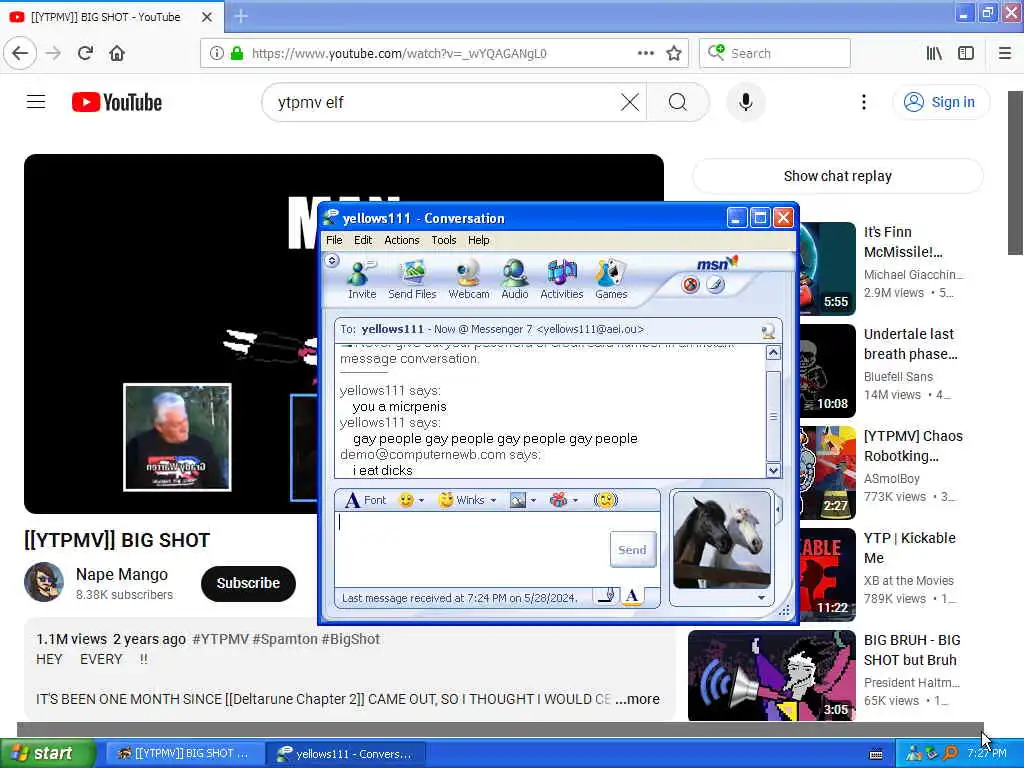Select text typing mode letter A icon
This screenshot has width=1024, height=768.
coord(632,596)
